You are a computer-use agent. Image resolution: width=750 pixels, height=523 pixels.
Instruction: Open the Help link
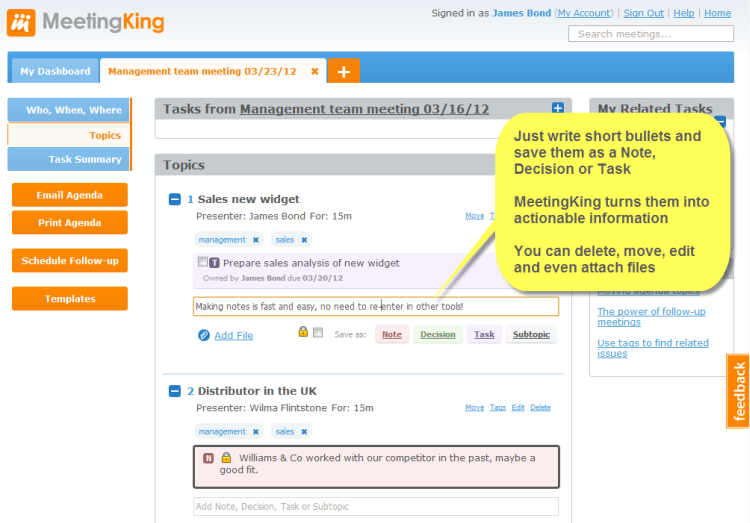(684, 13)
